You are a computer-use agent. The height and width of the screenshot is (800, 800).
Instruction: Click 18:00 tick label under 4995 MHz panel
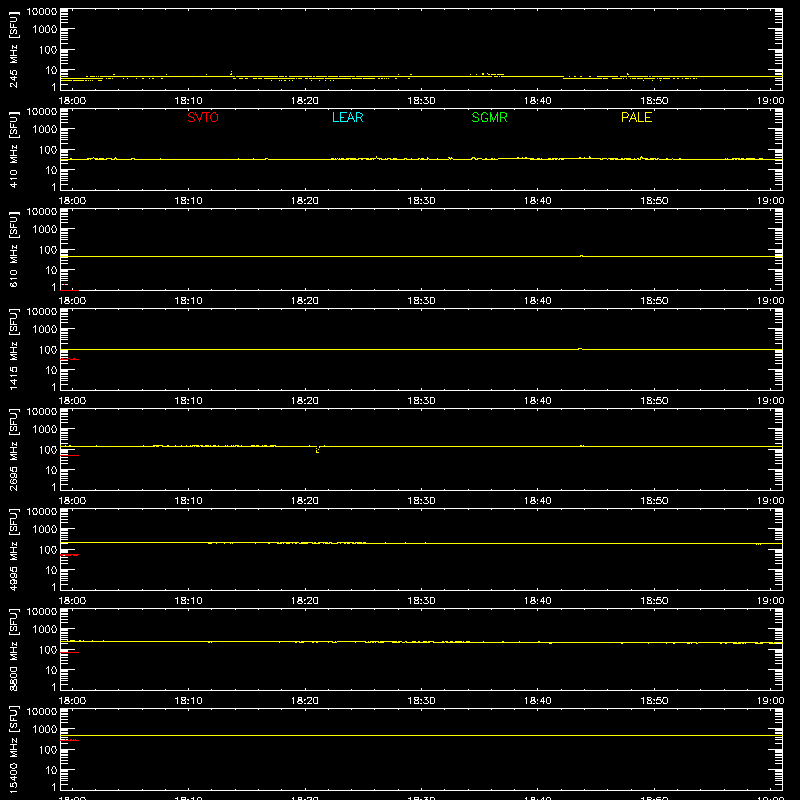click(72, 601)
